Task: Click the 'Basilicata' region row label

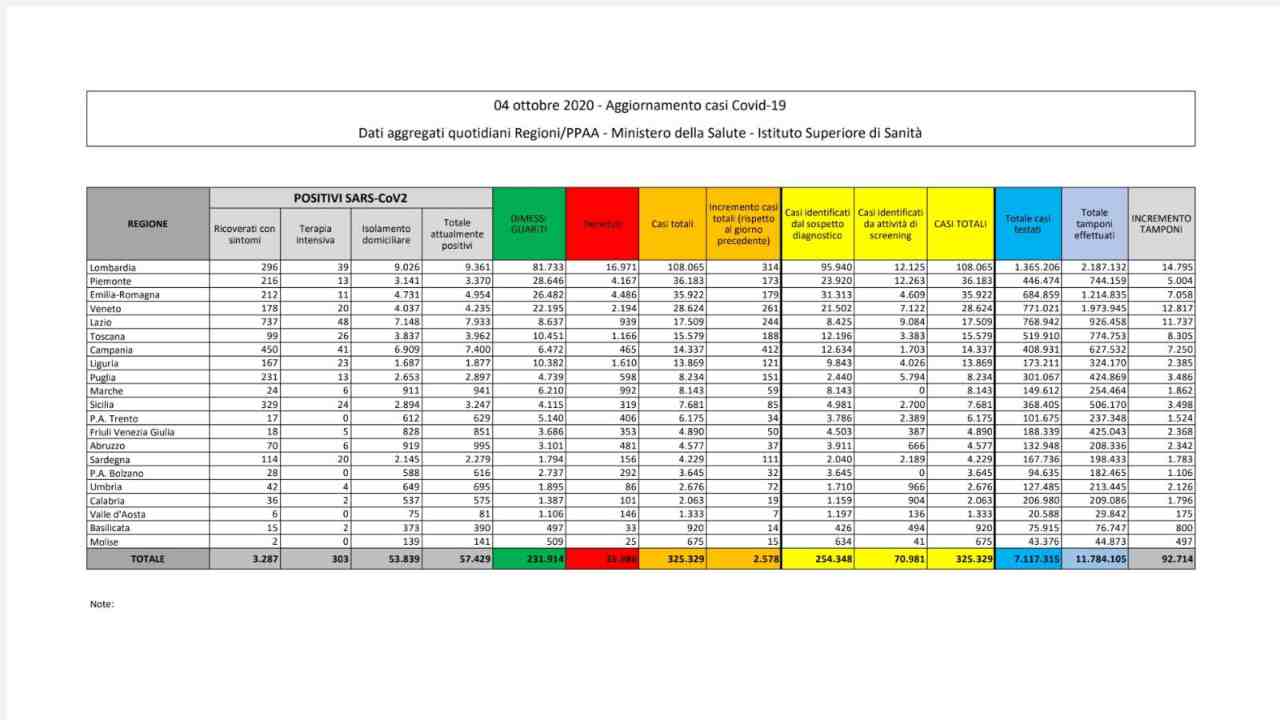Action: point(110,529)
